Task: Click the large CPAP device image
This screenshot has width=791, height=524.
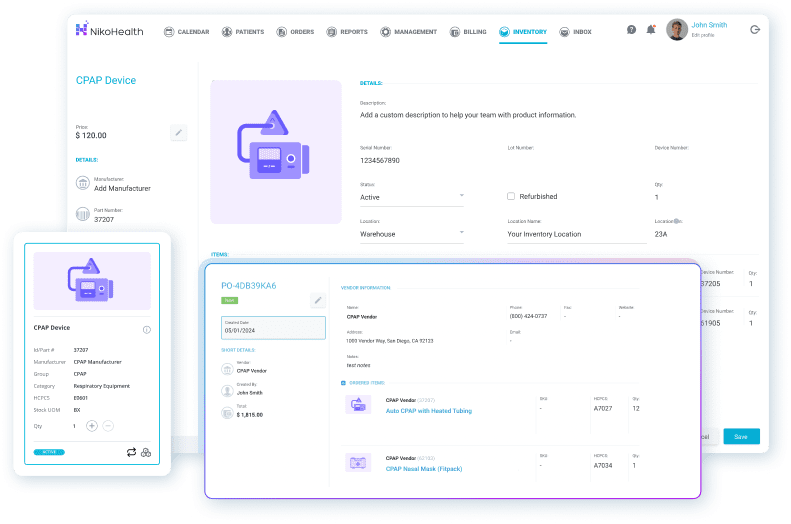Action: [x=276, y=152]
